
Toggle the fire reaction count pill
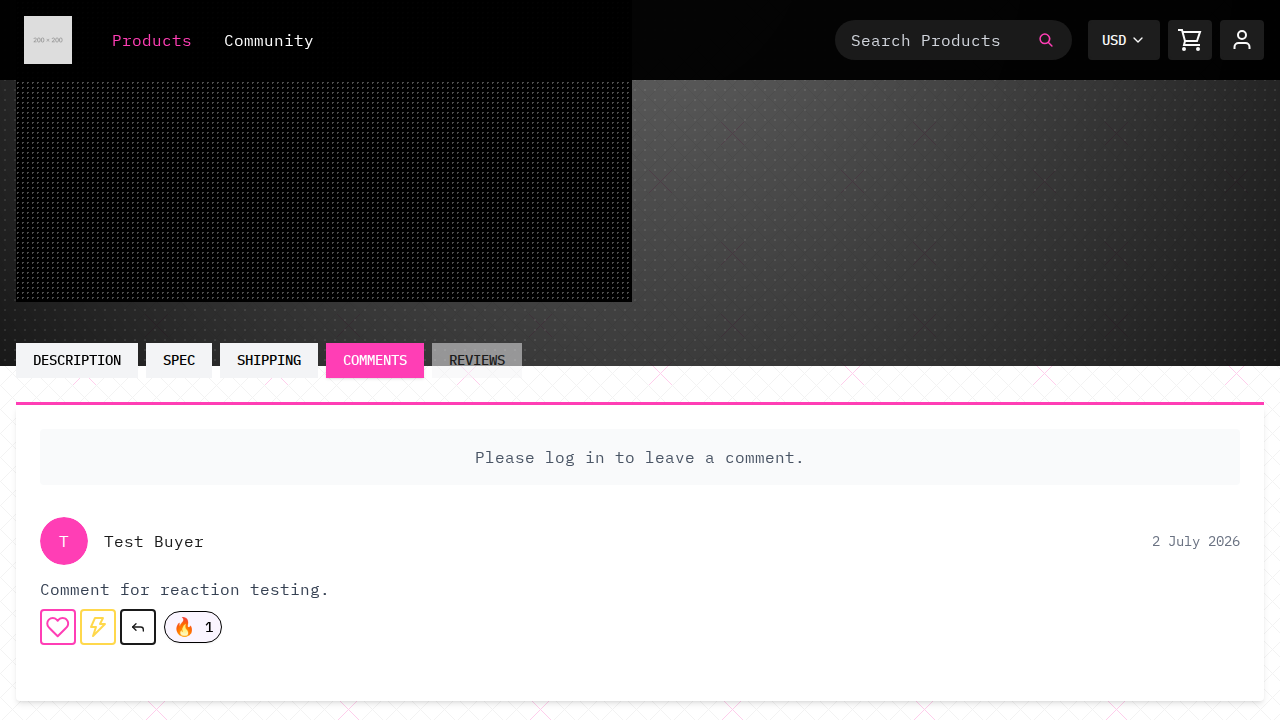[193, 627]
